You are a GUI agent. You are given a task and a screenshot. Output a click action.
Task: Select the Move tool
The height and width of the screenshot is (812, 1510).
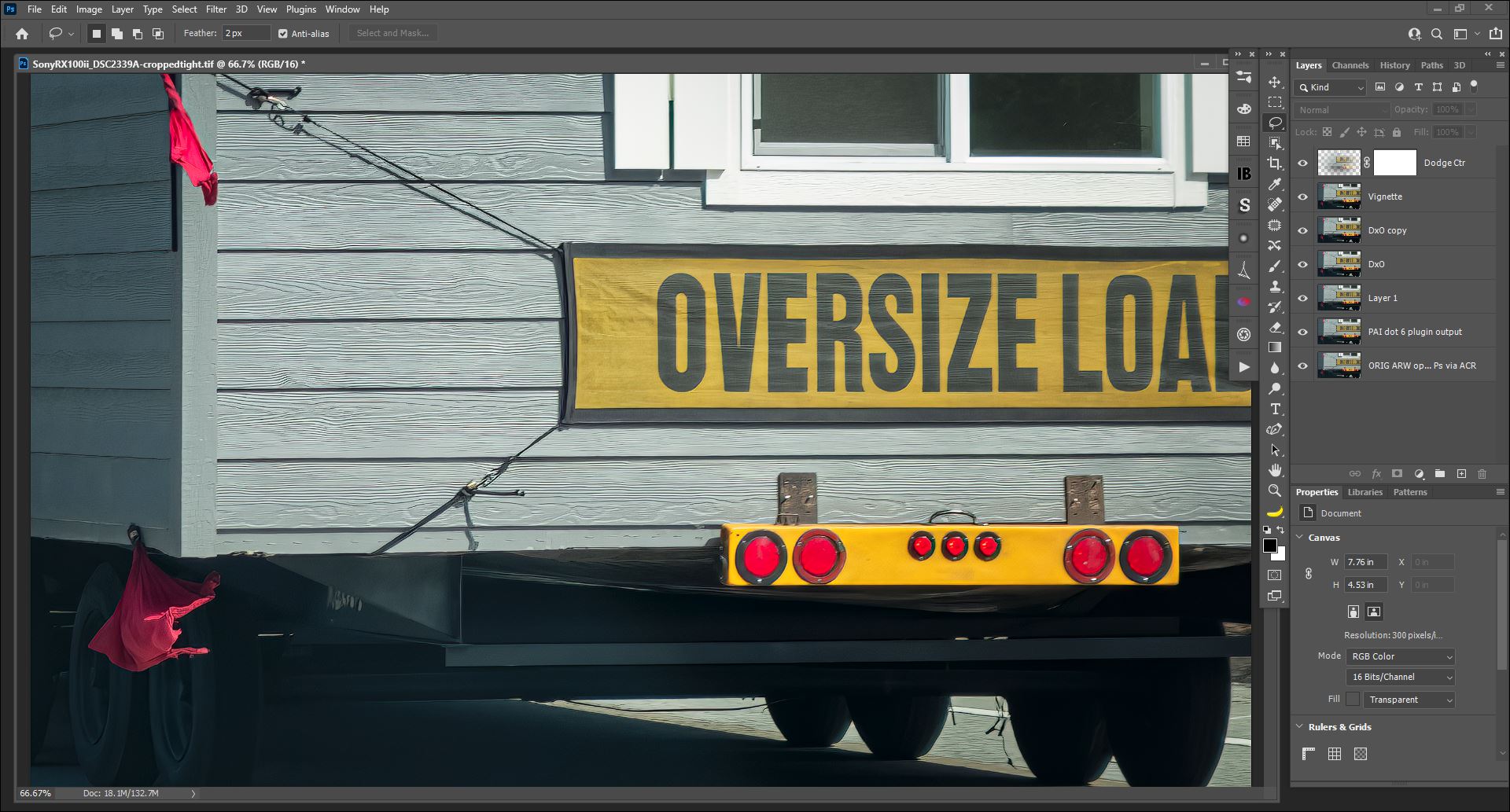(x=1275, y=82)
